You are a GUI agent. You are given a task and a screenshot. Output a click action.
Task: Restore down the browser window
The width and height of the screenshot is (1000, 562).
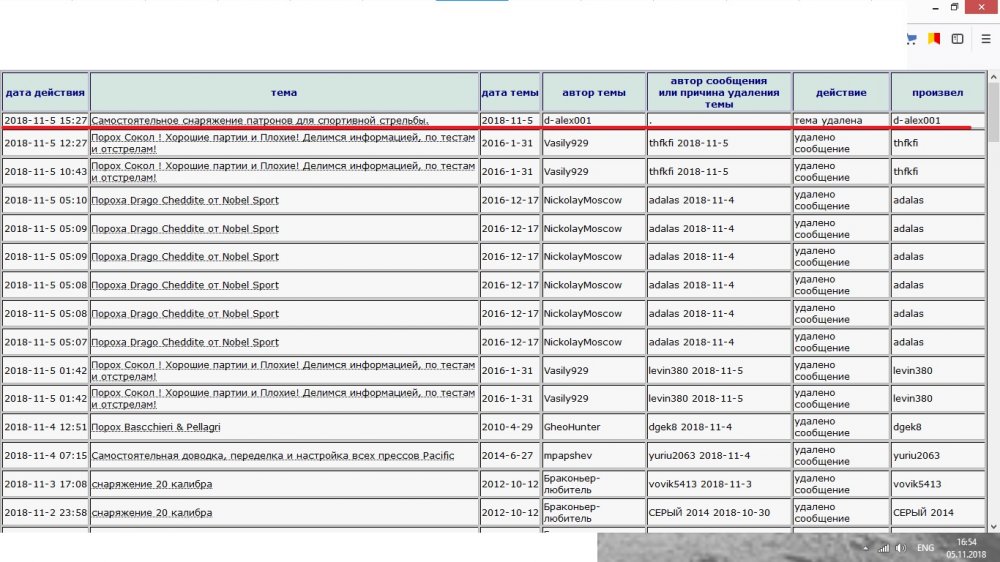(954, 7)
